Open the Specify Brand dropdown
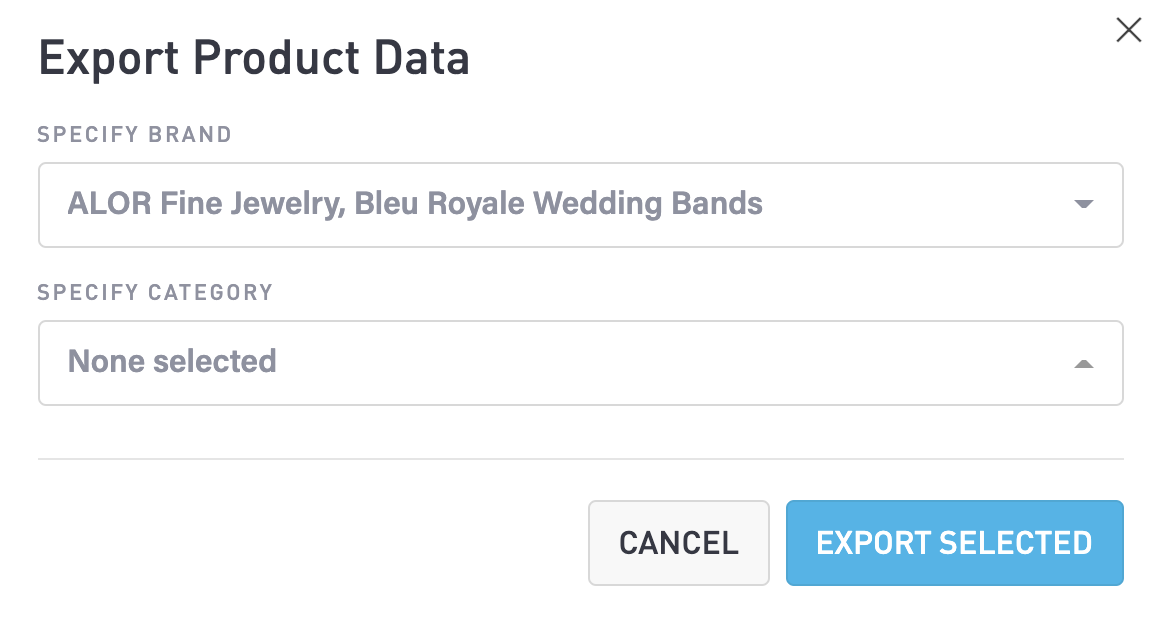Screen dimensions: 1162x620 click(x=580, y=205)
